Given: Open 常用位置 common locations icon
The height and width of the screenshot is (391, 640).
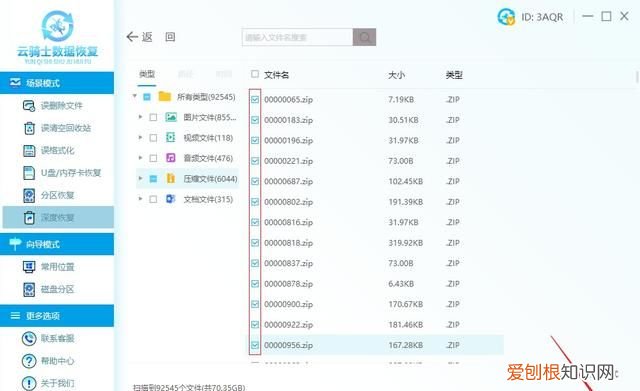Looking at the screenshot, I should [29, 267].
